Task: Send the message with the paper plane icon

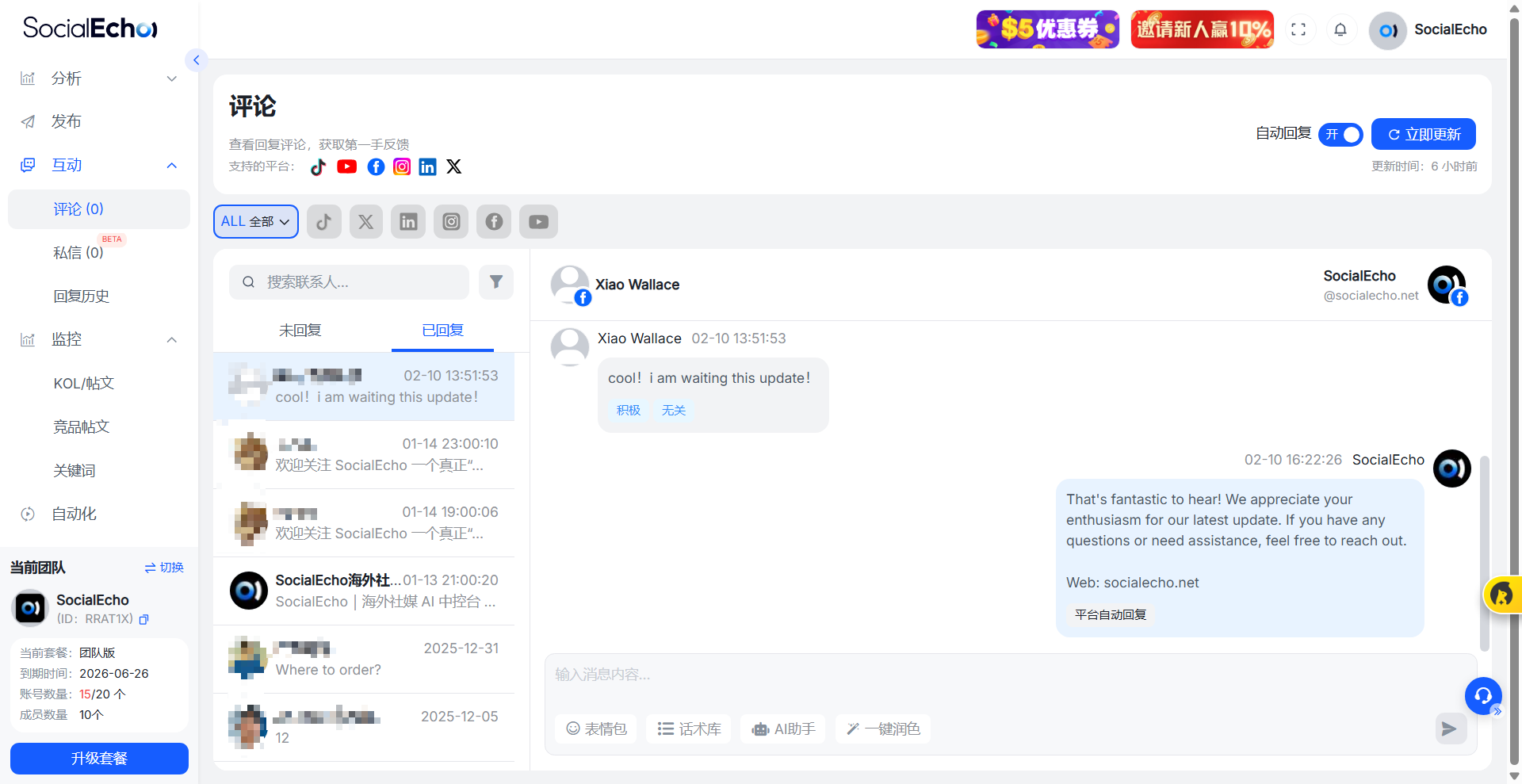Action: [1449, 729]
